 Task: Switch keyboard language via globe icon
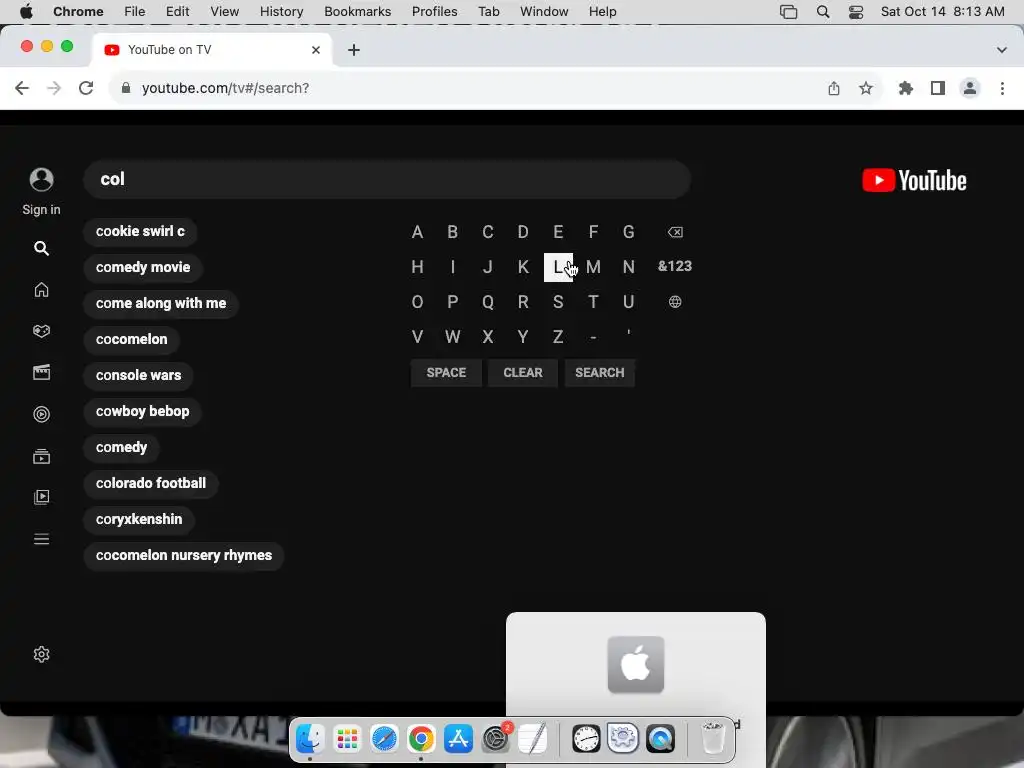pyautogui.click(x=675, y=302)
